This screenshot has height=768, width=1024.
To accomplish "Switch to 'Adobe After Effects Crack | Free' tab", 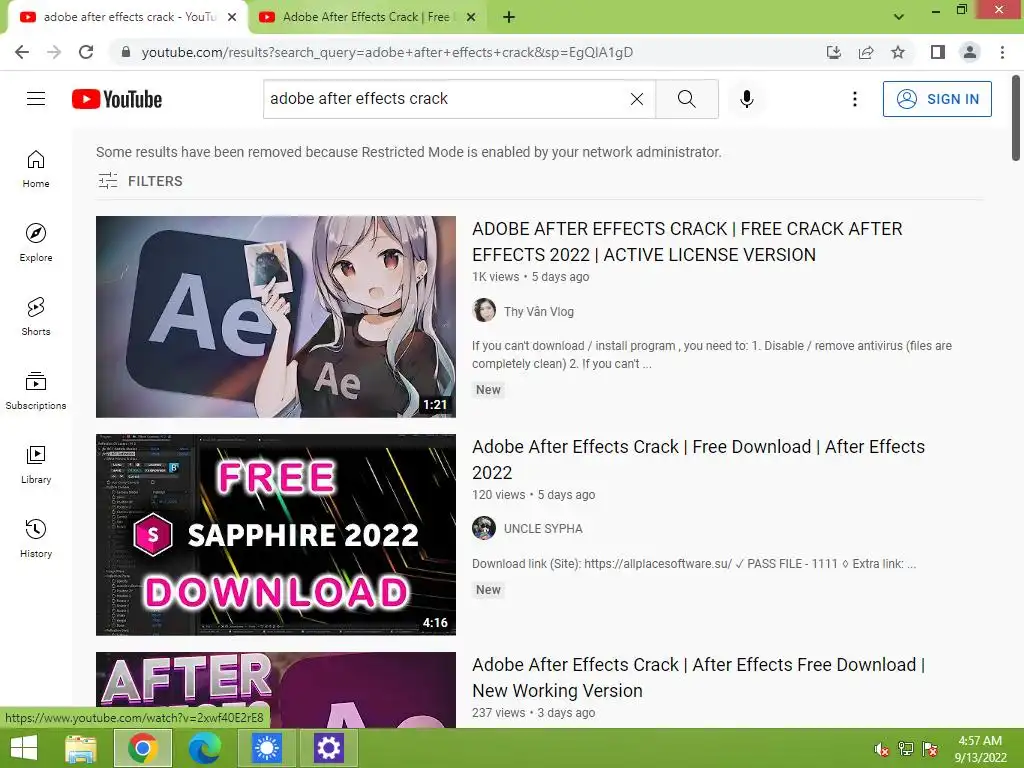I will (x=367, y=17).
